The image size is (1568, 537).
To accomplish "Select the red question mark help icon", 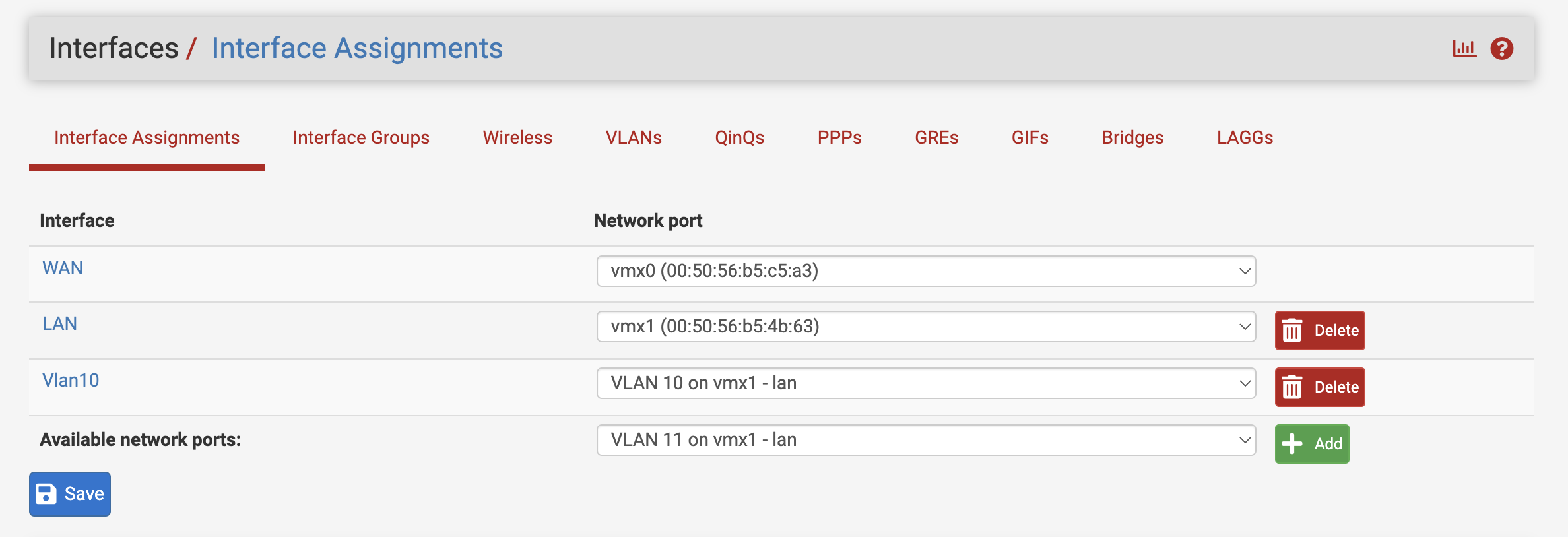I will (x=1503, y=47).
